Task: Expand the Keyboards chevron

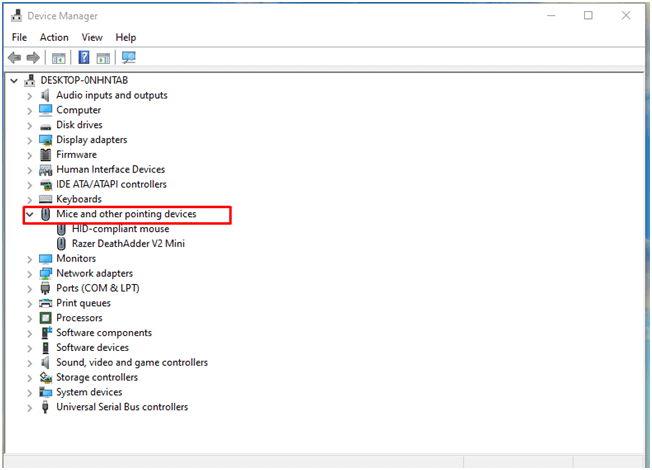Action: click(30, 200)
